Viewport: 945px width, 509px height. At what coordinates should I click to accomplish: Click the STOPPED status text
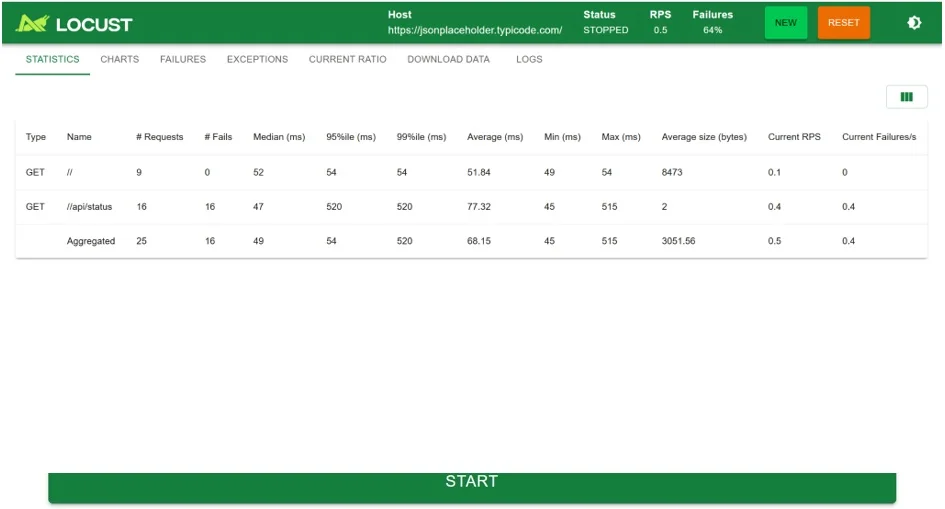606,30
